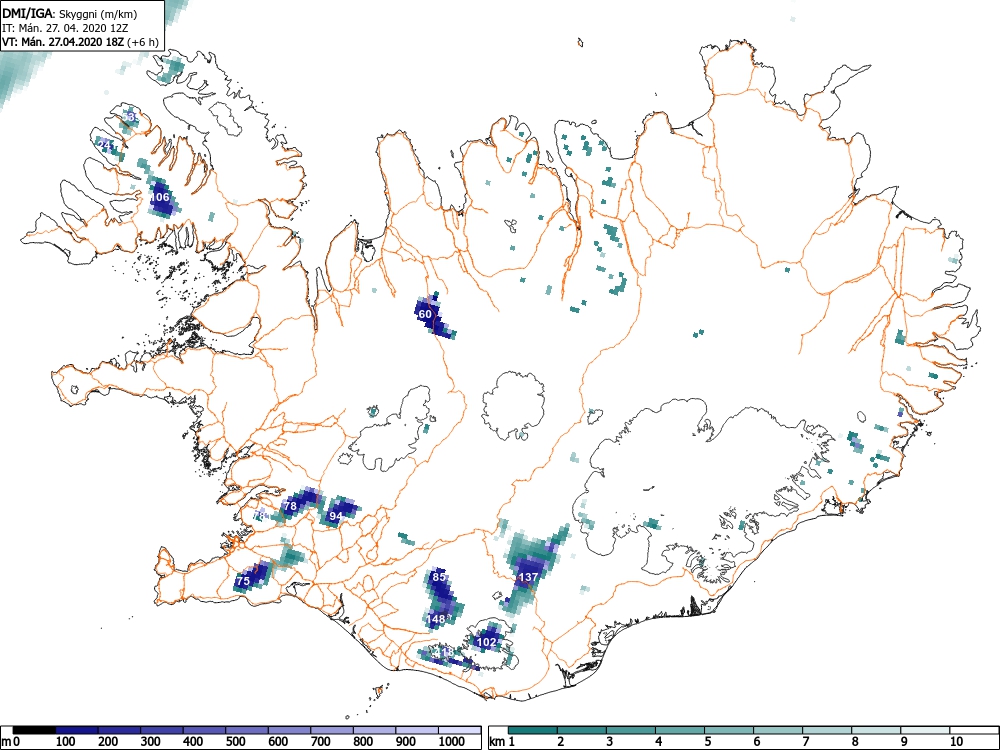Click the 8 label in the kilometre legend
The image size is (1000, 750).
tap(855, 742)
